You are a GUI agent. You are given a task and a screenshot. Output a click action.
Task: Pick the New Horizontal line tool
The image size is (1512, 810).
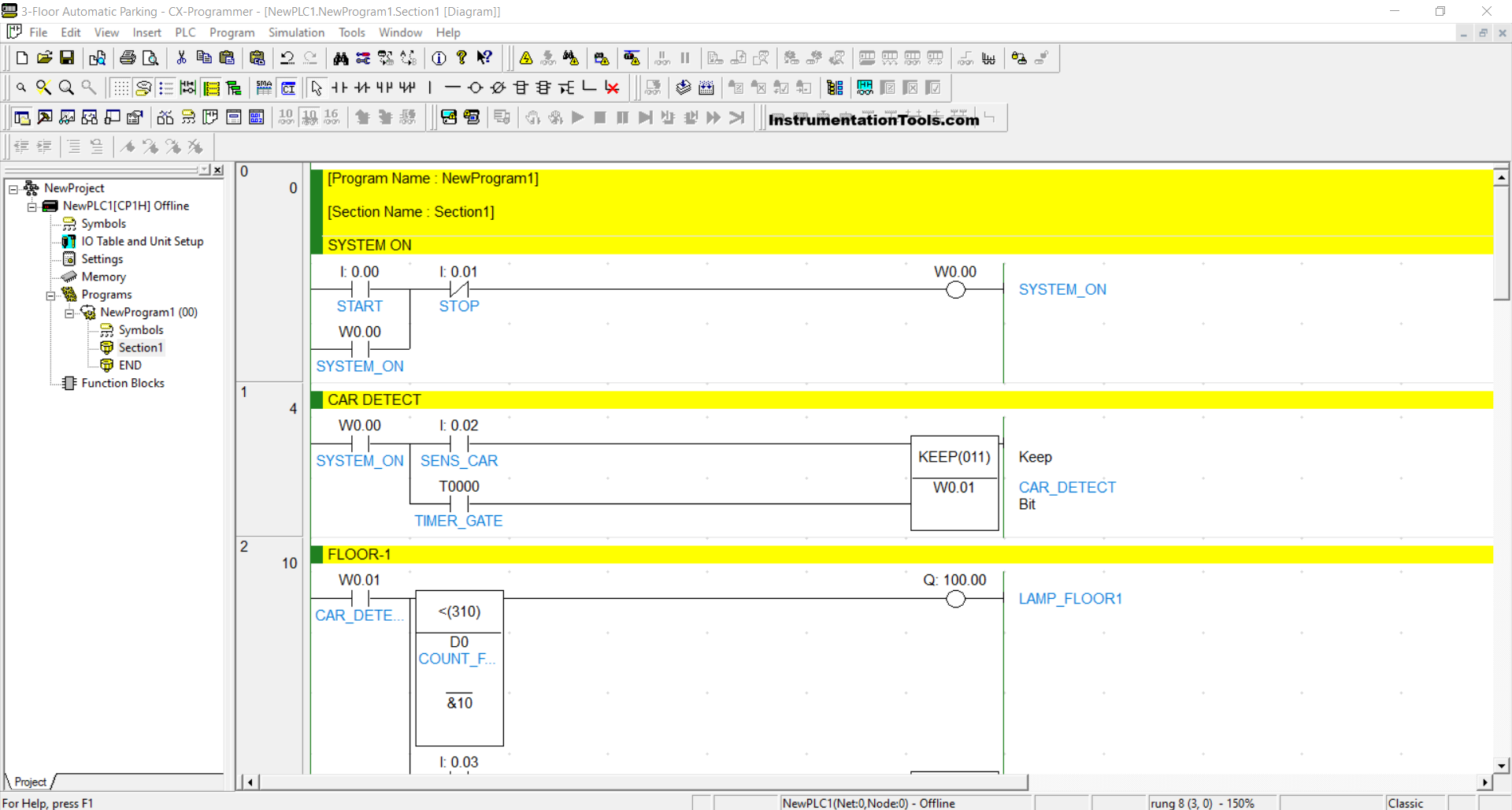(x=452, y=87)
